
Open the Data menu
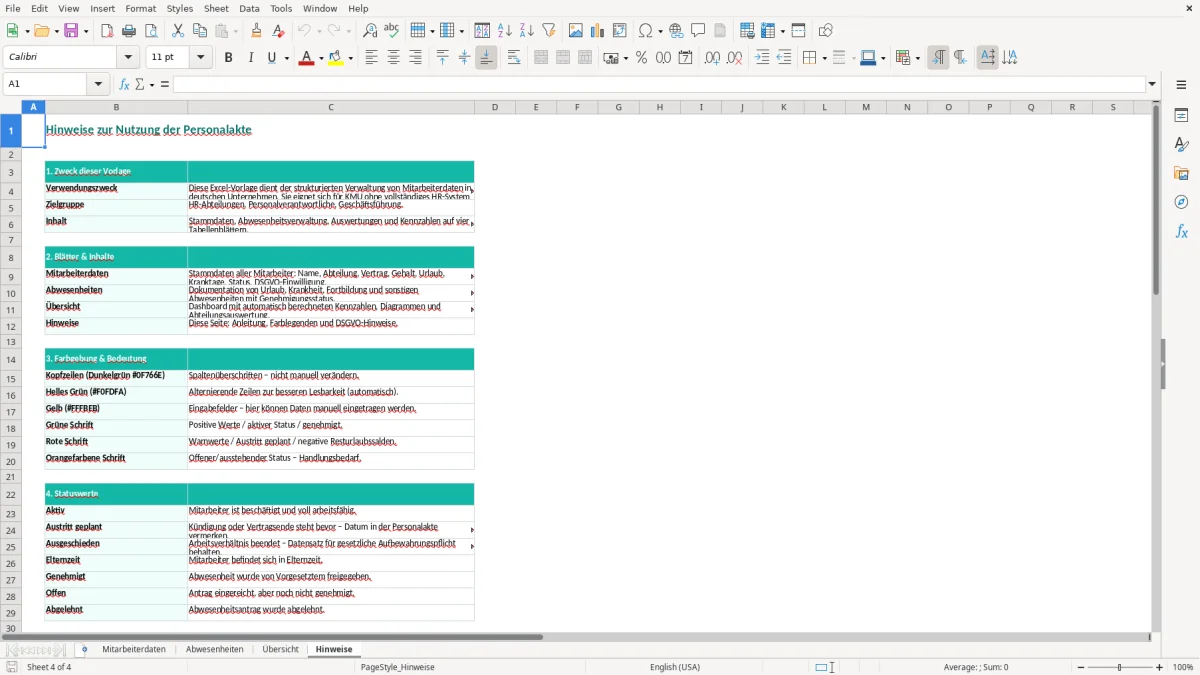click(x=249, y=8)
